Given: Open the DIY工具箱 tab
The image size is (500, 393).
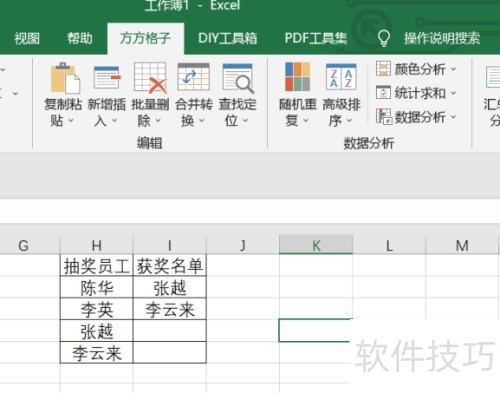Looking at the screenshot, I should pyautogui.click(x=228, y=38).
